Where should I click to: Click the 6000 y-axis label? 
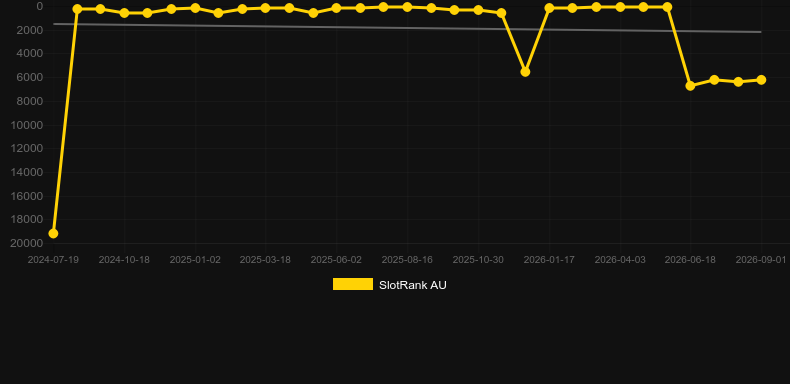coord(30,78)
